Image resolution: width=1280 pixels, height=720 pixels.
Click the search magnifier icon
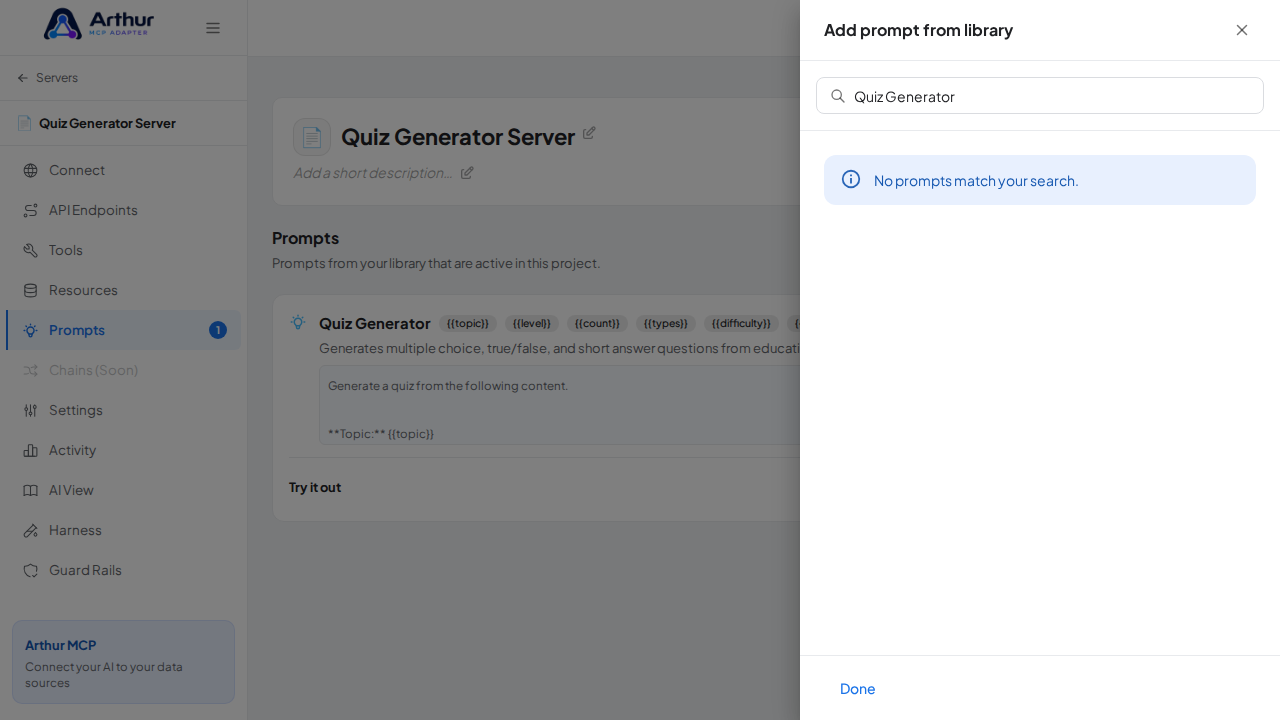coord(838,96)
